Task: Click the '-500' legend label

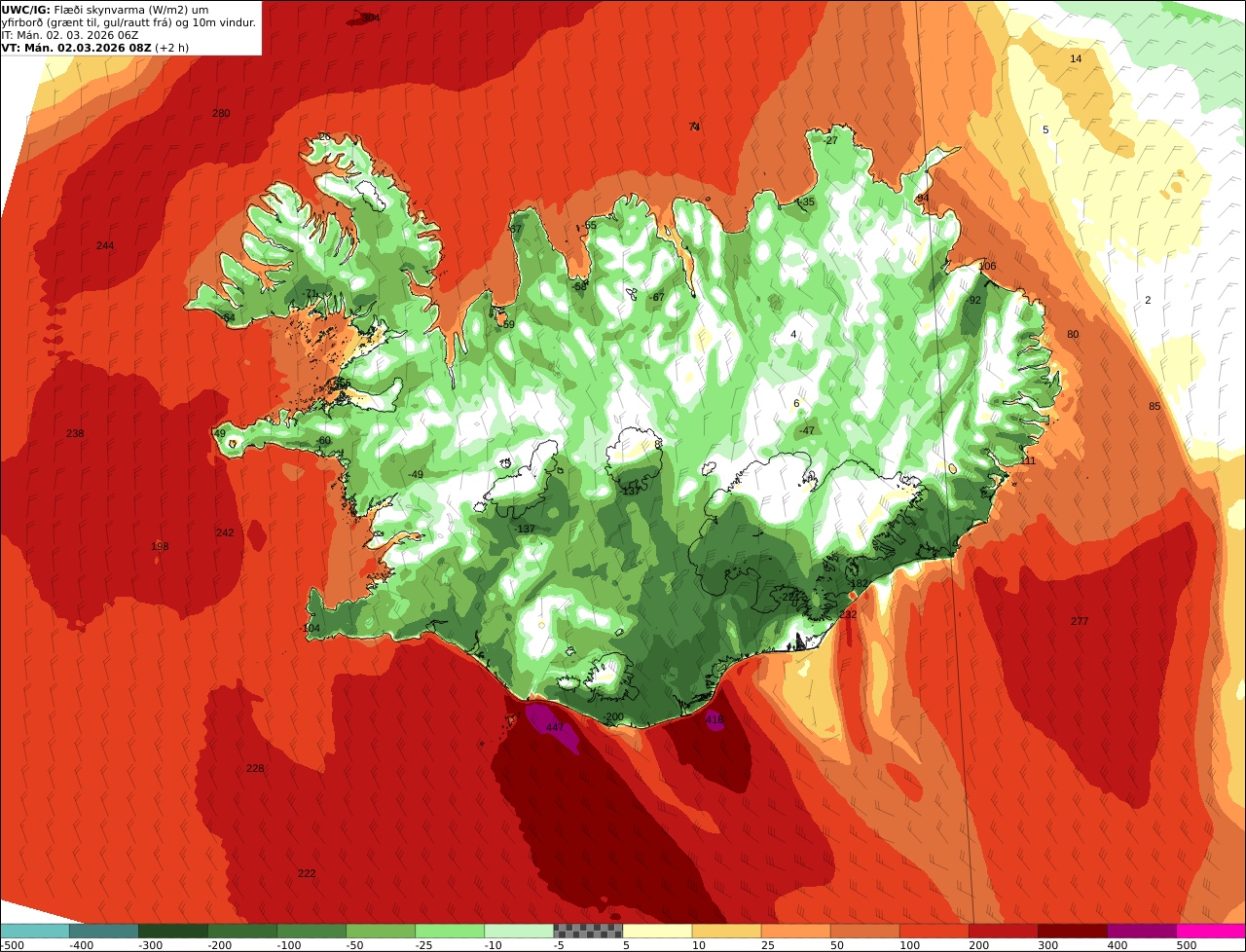Action: (13, 945)
